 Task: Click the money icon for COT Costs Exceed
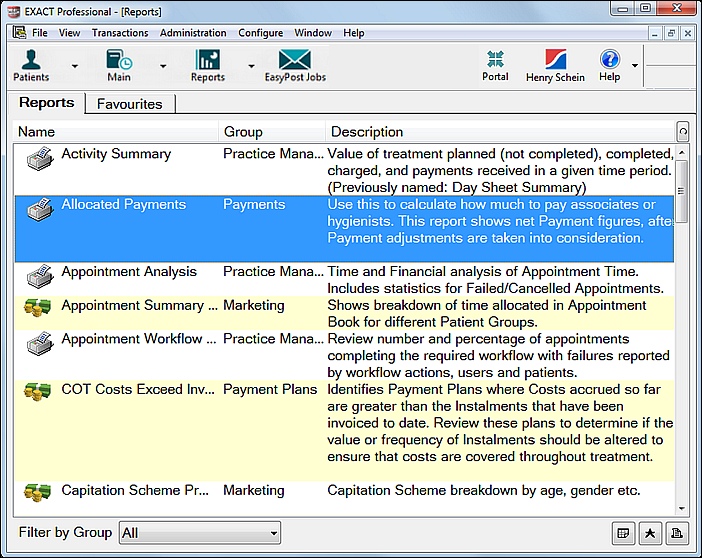coord(37,391)
